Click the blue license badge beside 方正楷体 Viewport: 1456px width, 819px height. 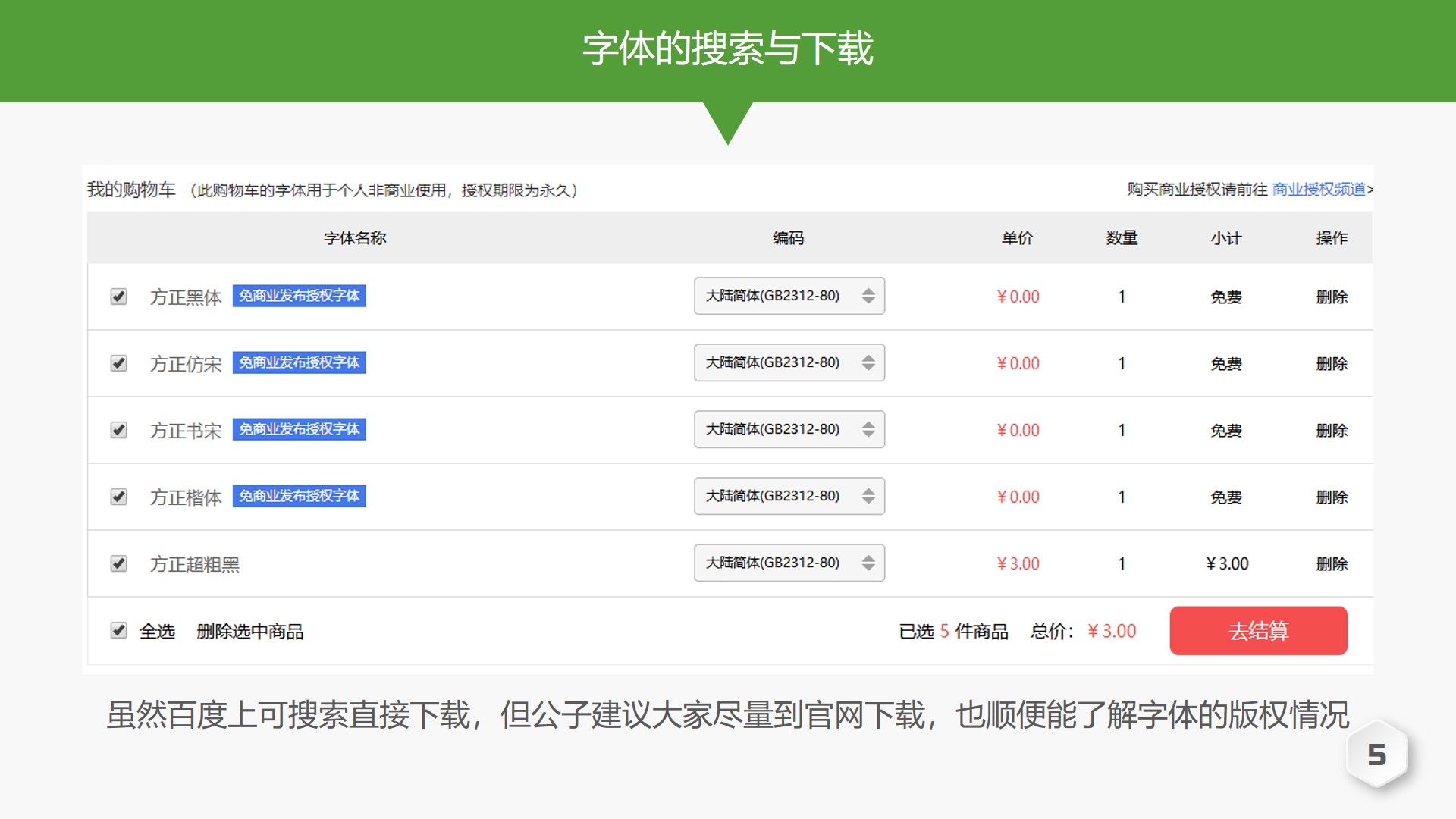click(x=299, y=496)
